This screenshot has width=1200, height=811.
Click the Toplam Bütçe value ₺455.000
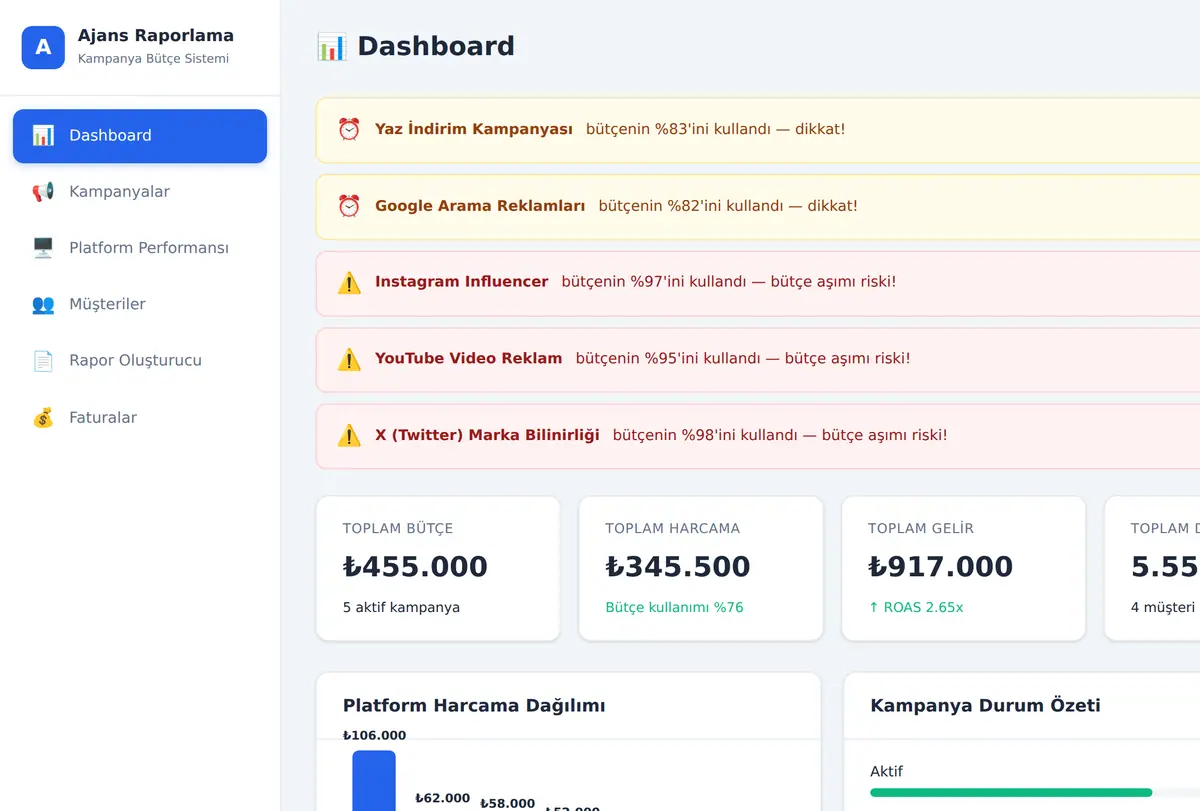[415, 566]
